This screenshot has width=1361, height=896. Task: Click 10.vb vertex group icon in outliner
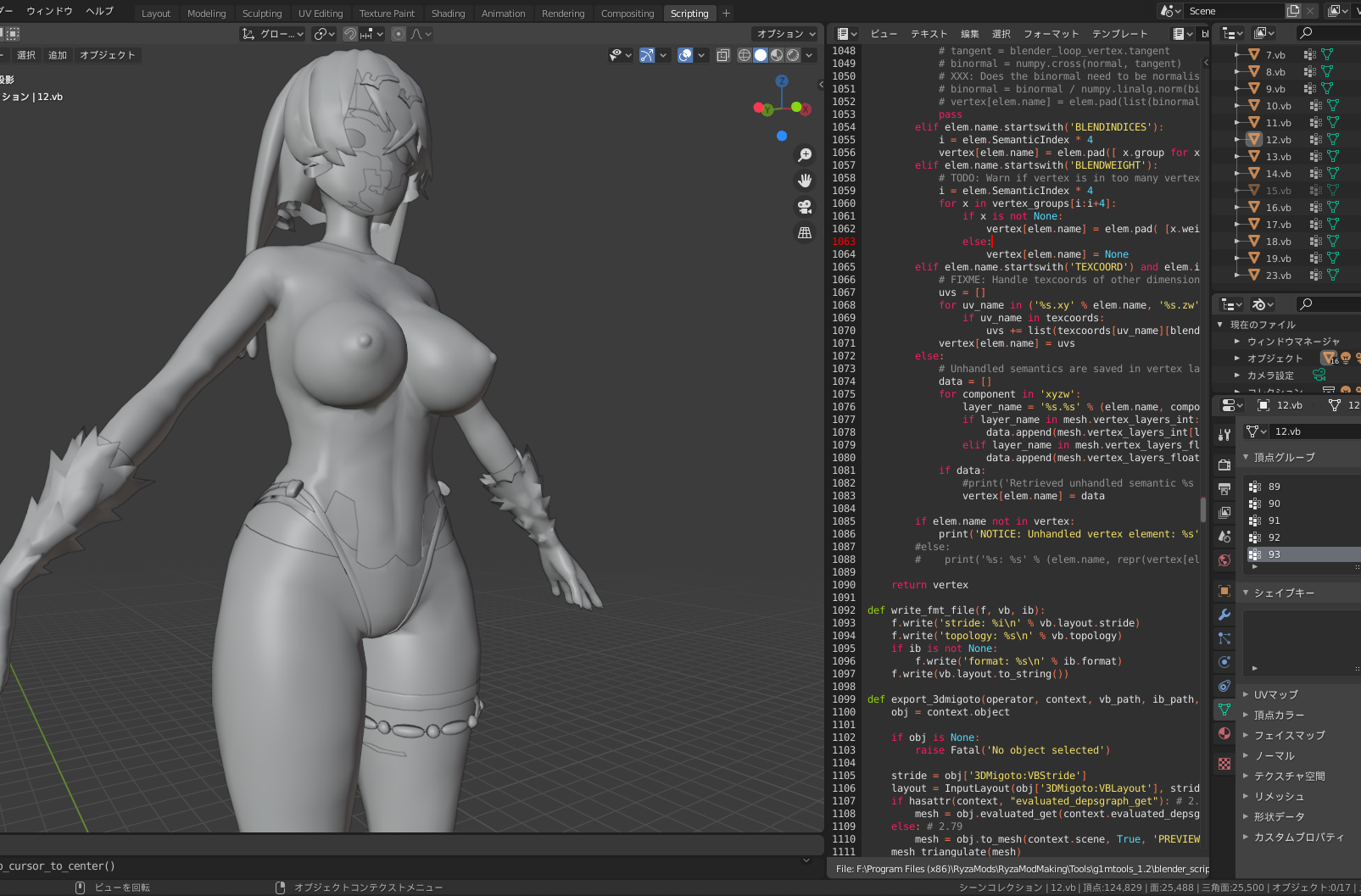(1315, 106)
